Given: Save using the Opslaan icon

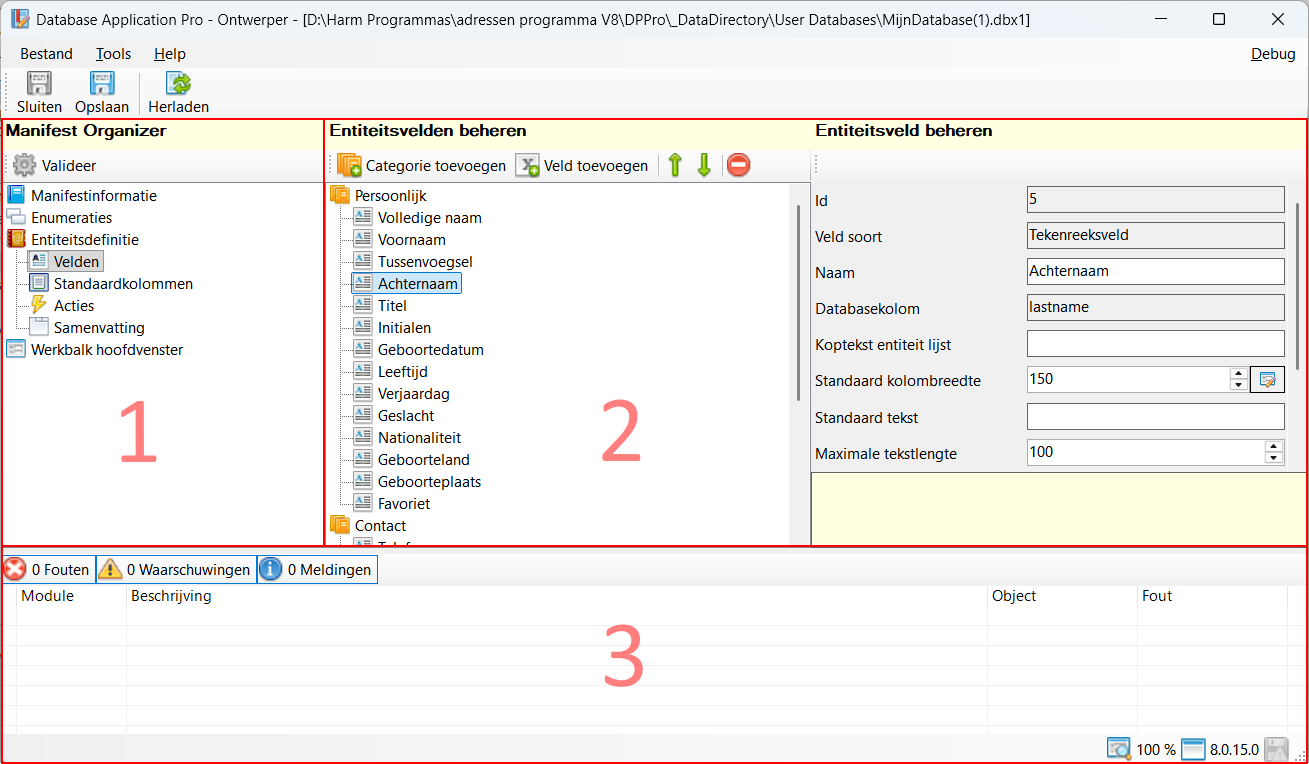Looking at the screenshot, I should tap(102, 85).
